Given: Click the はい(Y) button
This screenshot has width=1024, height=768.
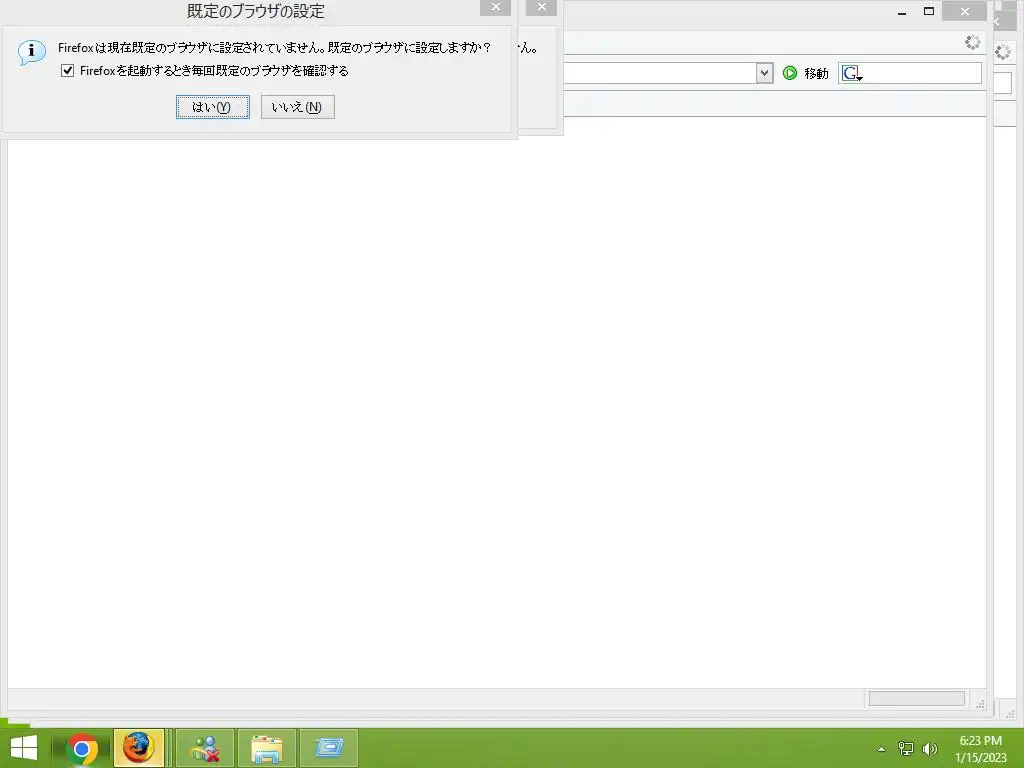Looking at the screenshot, I should (x=212, y=107).
